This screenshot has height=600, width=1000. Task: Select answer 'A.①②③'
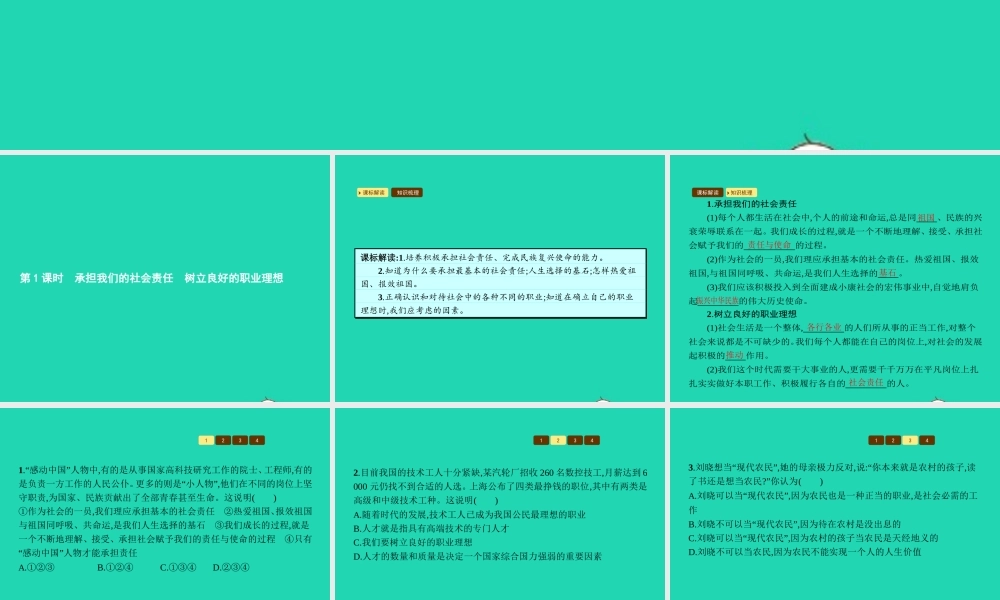(x=36, y=567)
